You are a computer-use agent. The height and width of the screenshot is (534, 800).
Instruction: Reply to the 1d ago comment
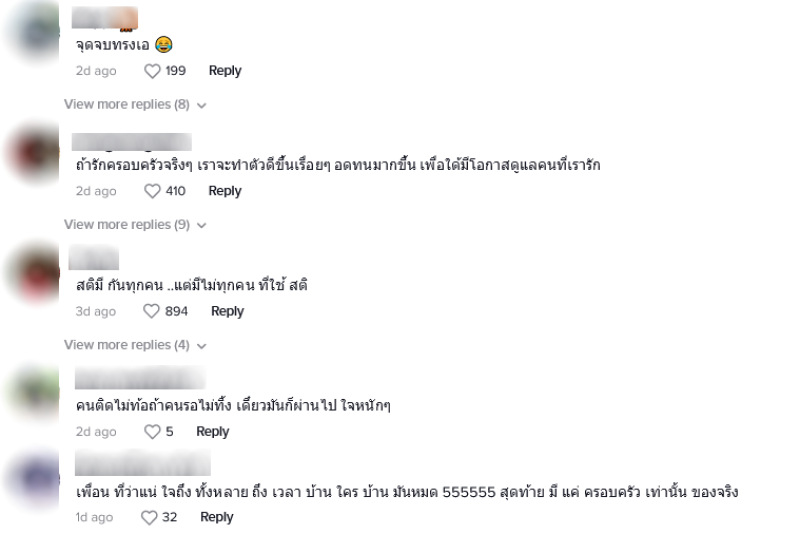217,517
